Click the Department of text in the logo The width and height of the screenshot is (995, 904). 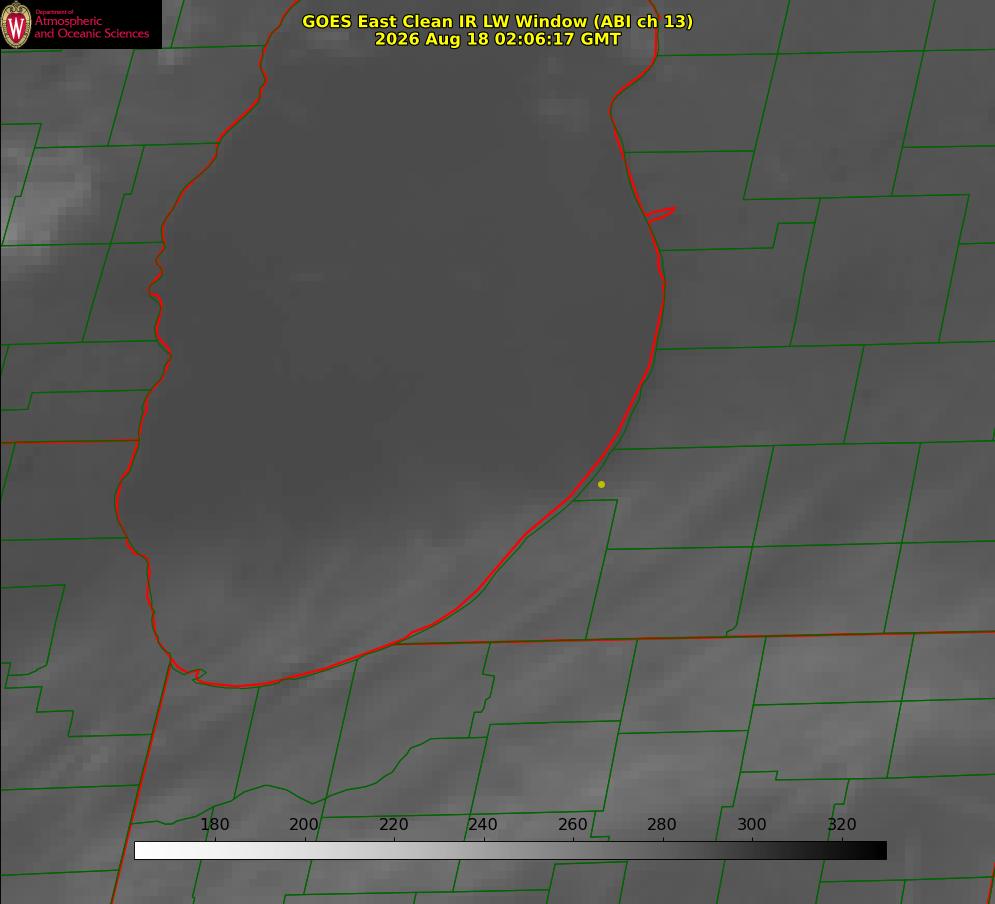click(x=54, y=12)
